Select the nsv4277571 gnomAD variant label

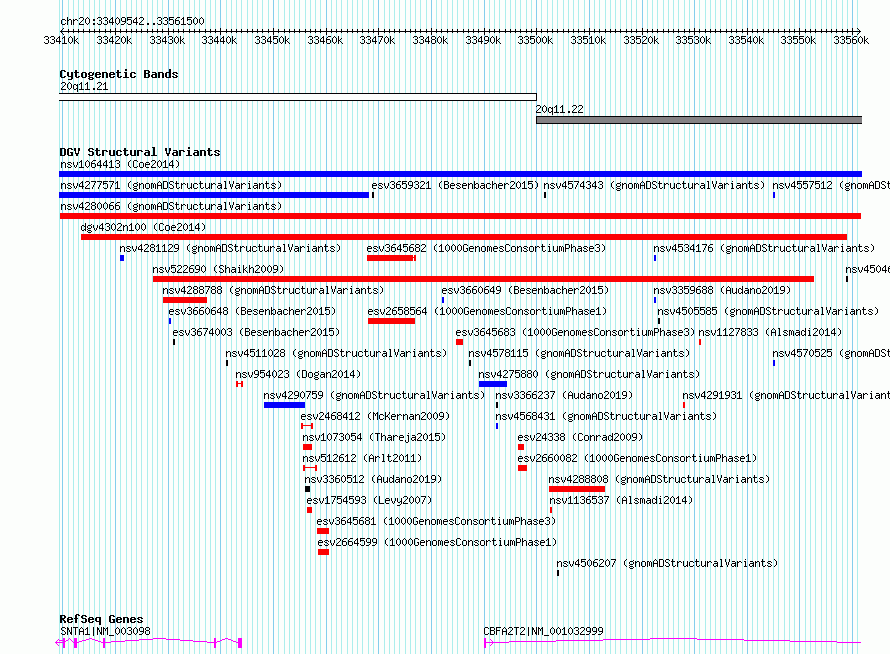(x=171, y=186)
